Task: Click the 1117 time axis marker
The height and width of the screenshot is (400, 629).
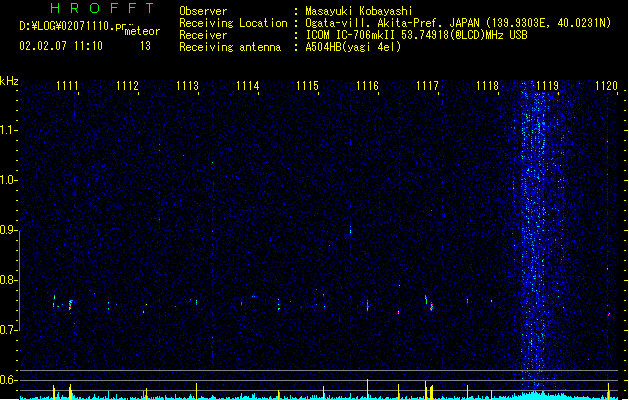Action: [x=428, y=86]
